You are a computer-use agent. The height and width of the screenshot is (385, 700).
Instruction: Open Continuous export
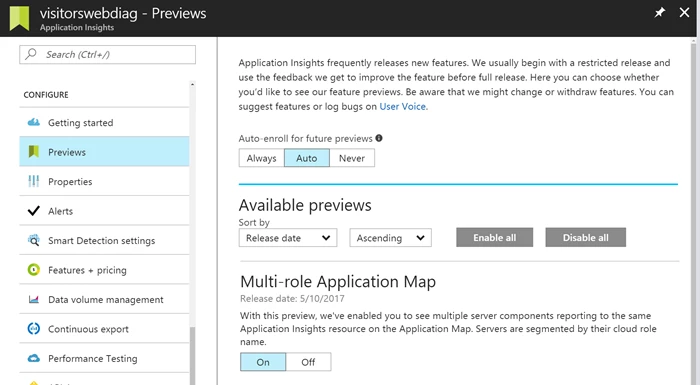[104, 329]
